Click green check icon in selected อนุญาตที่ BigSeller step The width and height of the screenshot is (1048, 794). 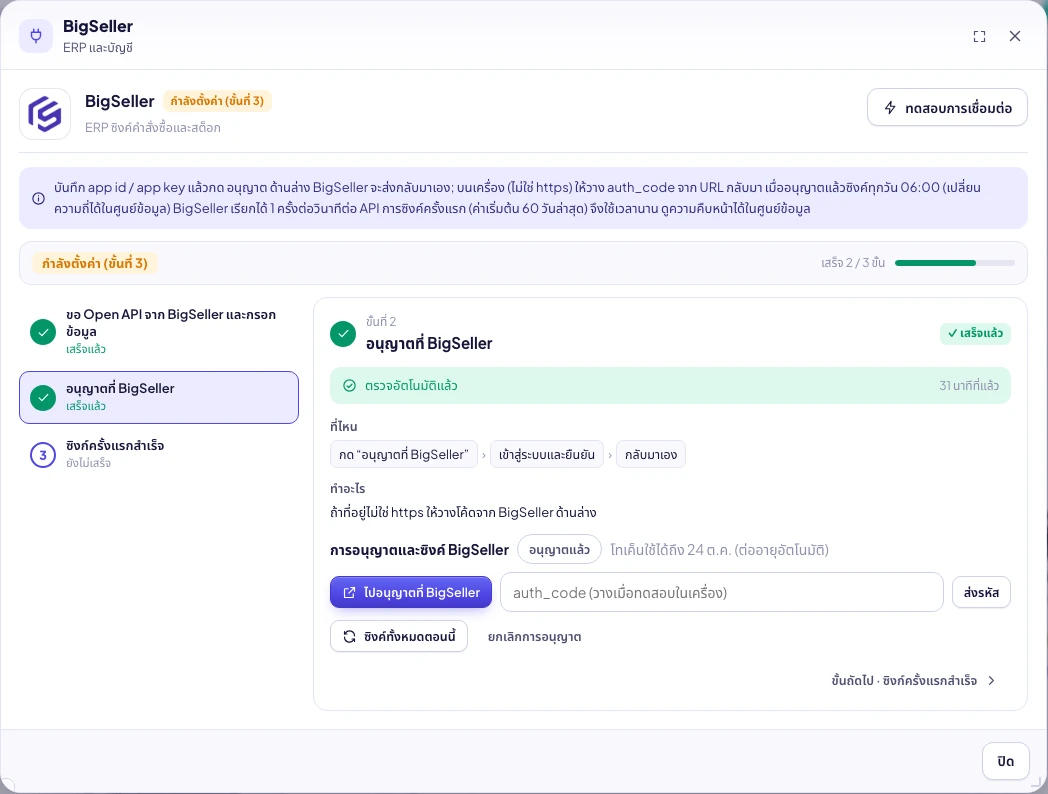click(x=43, y=398)
